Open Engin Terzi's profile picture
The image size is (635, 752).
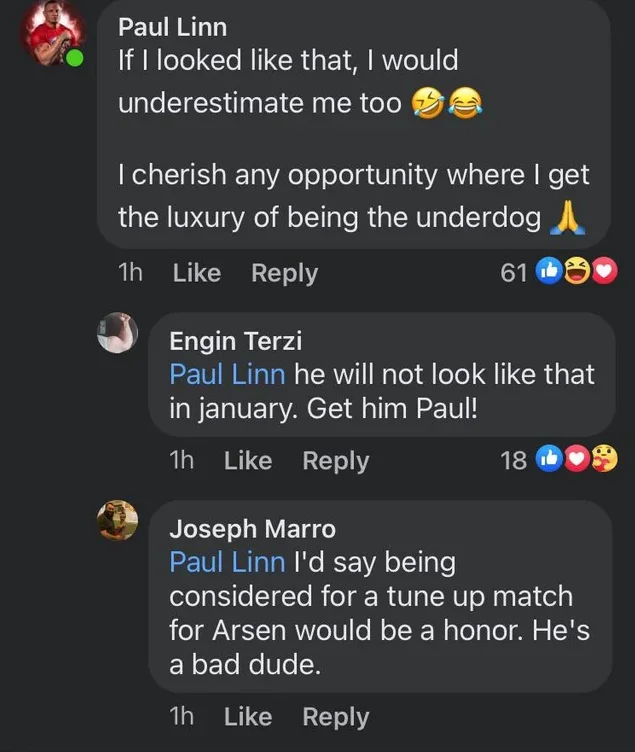click(117, 333)
